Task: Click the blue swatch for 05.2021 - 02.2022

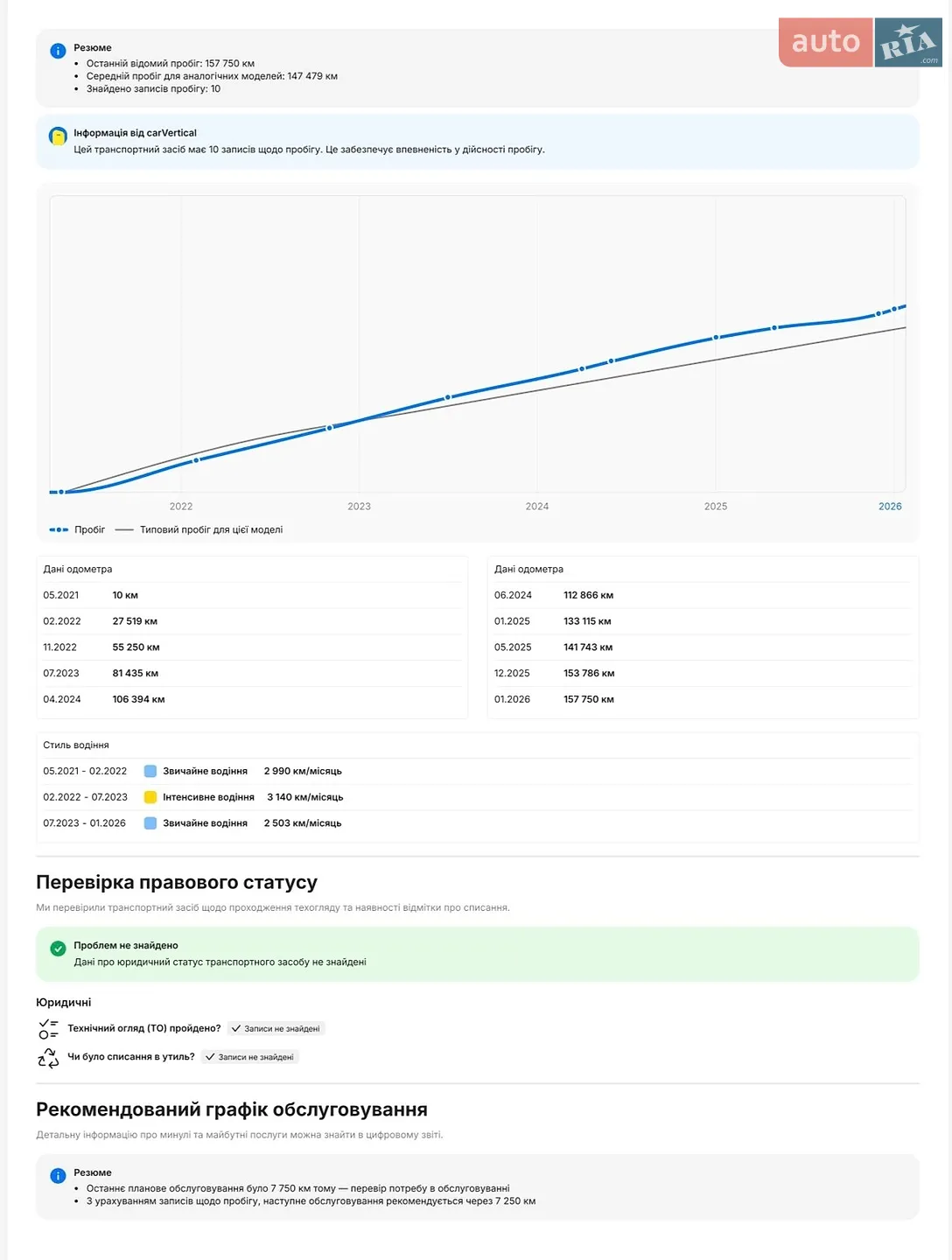Action: click(150, 771)
